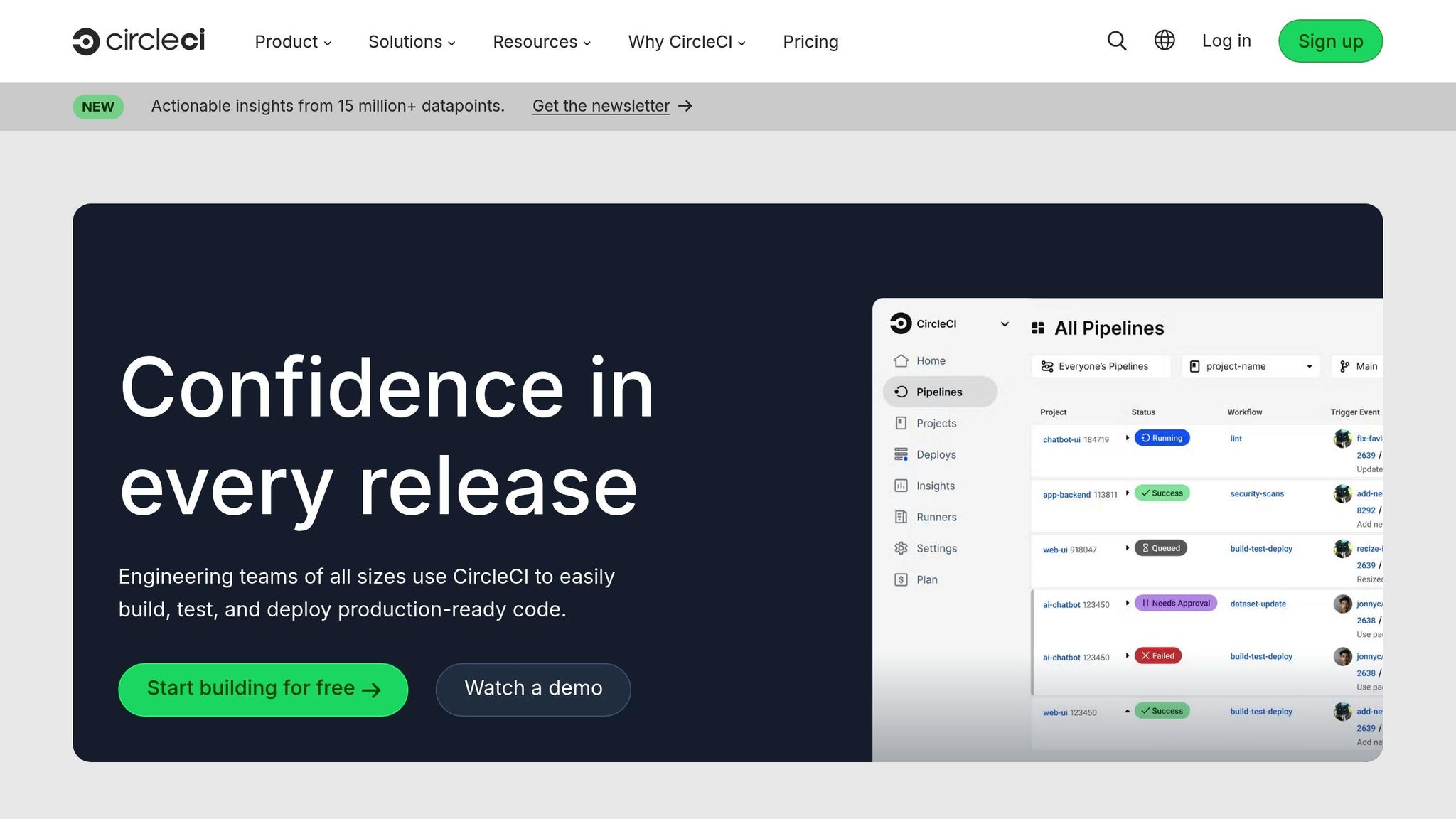1456x819 pixels.
Task: Click the Everyone's Pipelines filter
Action: (x=1099, y=366)
